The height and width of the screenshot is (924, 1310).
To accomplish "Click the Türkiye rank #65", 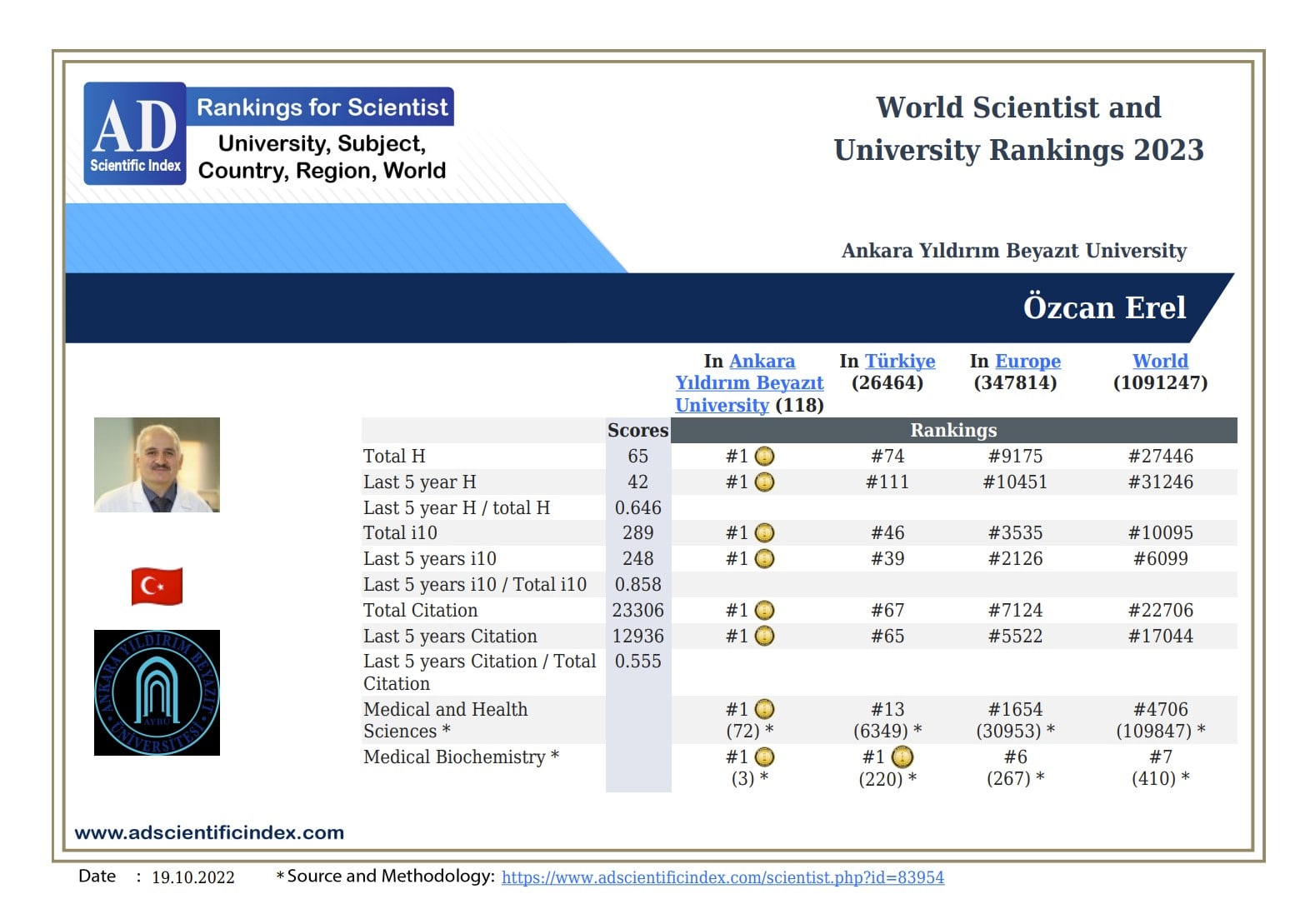I will coord(887,637).
